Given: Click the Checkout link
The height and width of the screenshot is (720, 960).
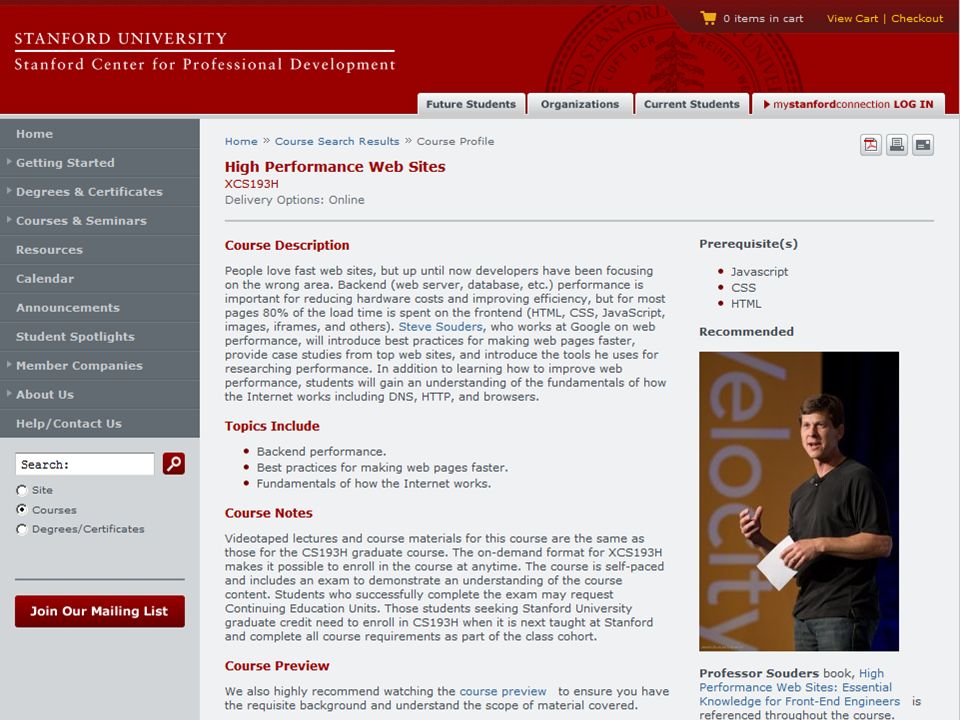Looking at the screenshot, I should tap(917, 18).
